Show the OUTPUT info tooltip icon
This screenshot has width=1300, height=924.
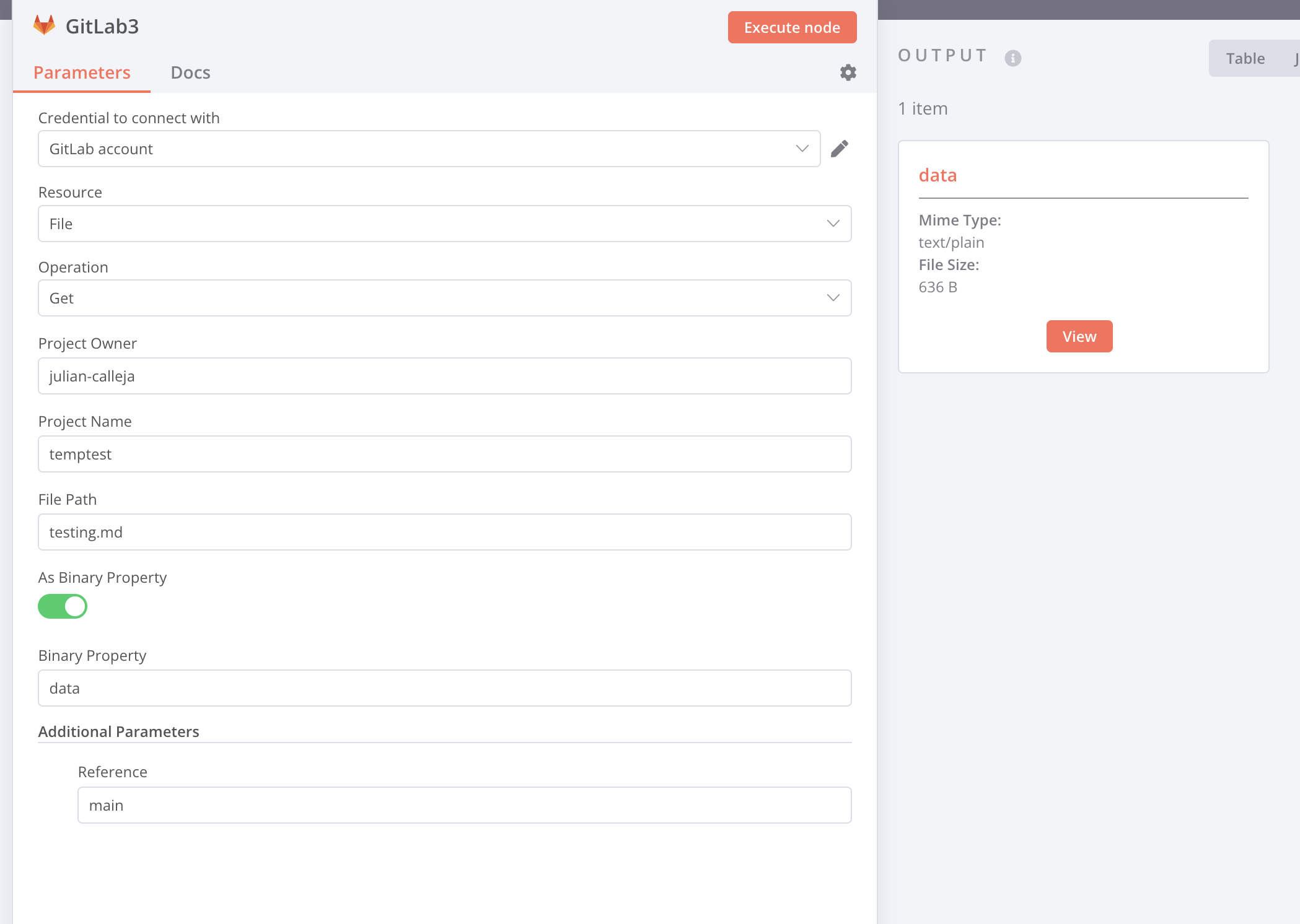pos(1012,58)
